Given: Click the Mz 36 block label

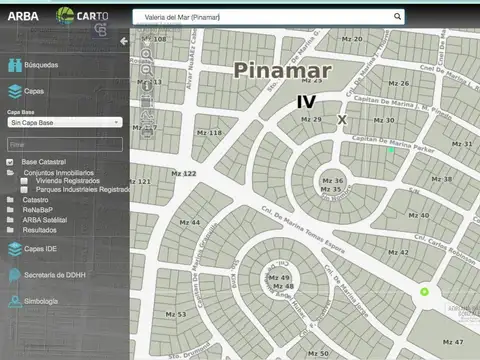Looking at the screenshot, I should (333, 181).
